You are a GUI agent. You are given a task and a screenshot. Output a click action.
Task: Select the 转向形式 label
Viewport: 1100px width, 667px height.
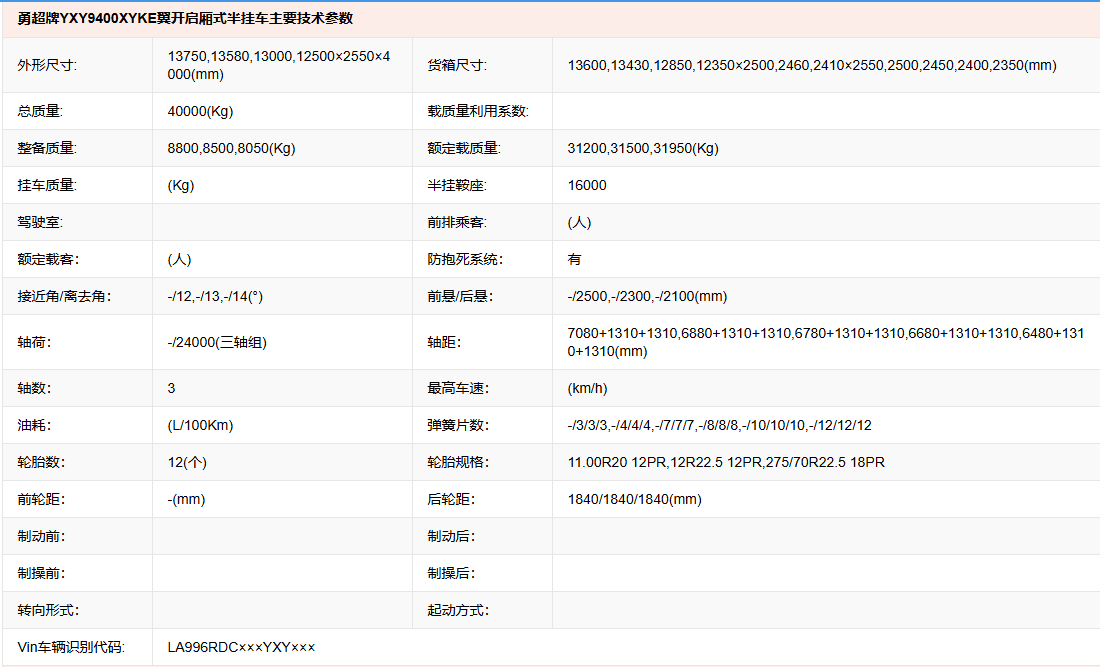[x=48, y=611]
